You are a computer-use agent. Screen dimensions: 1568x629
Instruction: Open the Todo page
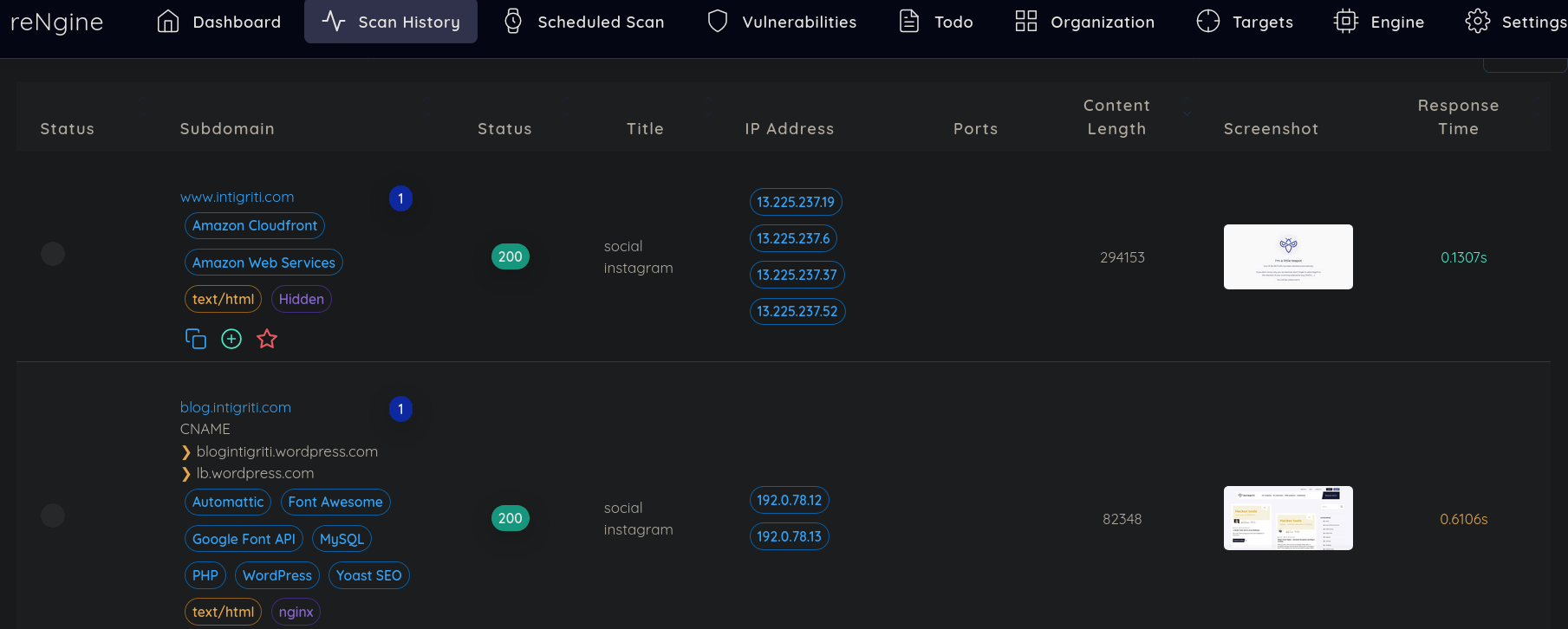936,22
